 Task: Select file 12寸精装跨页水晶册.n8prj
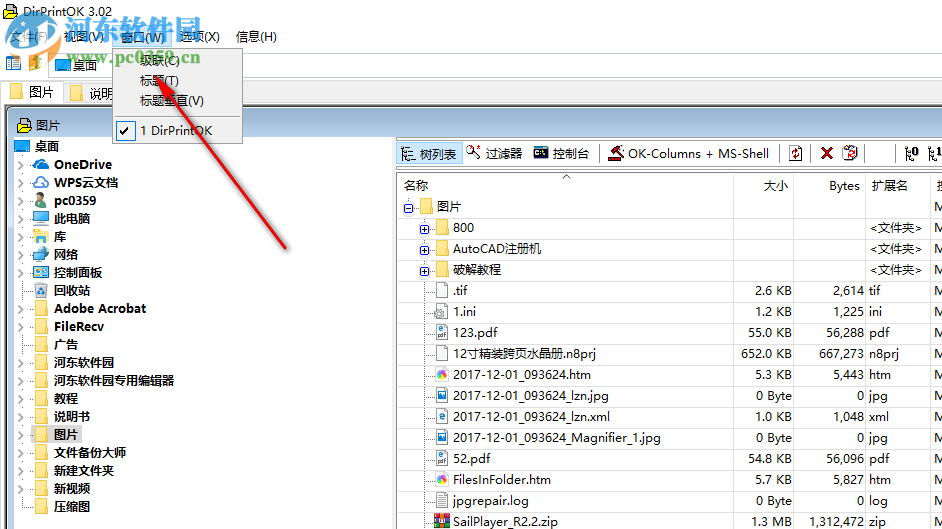[x=524, y=354]
